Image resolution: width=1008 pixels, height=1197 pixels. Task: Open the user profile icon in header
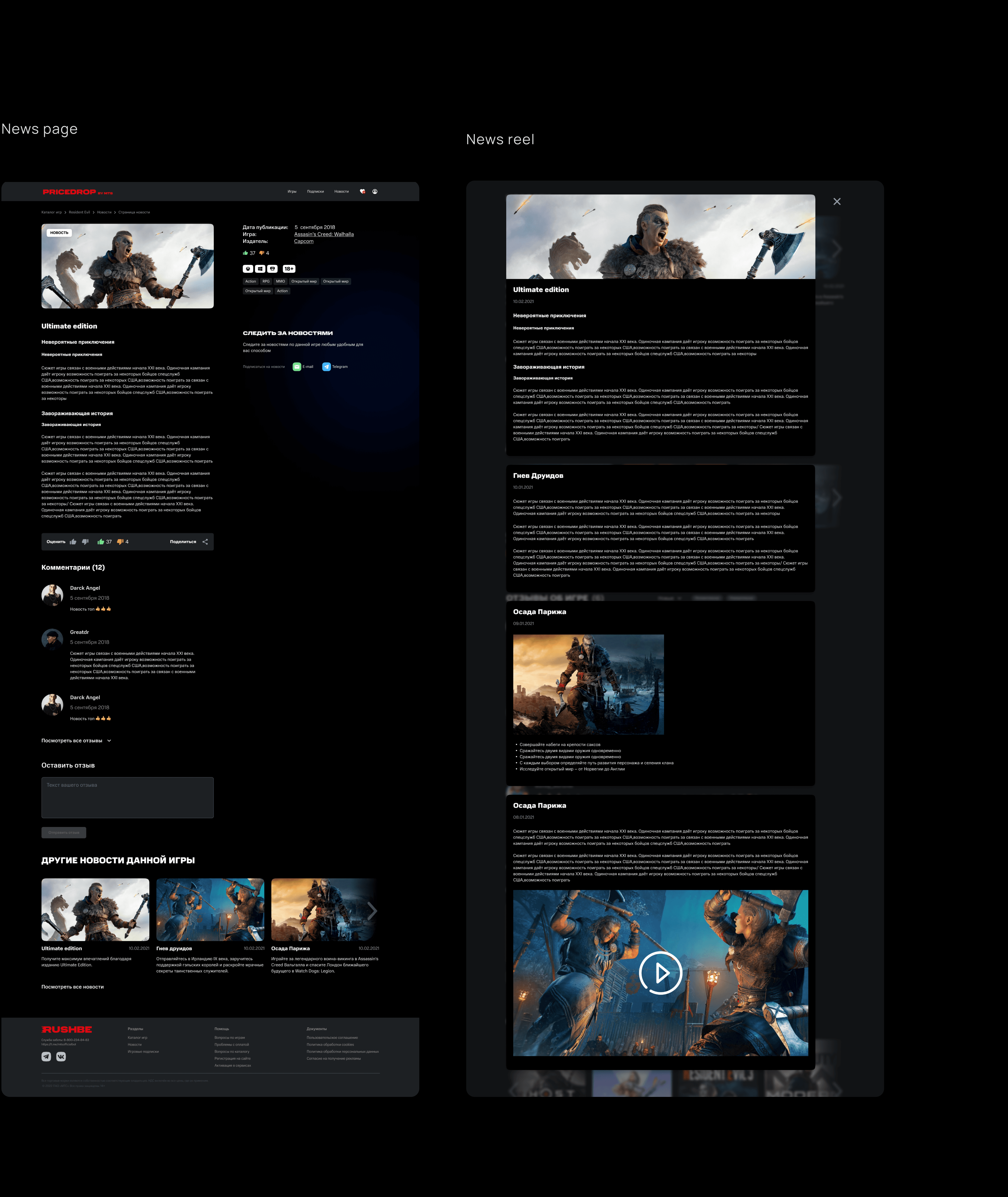(375, 191)
